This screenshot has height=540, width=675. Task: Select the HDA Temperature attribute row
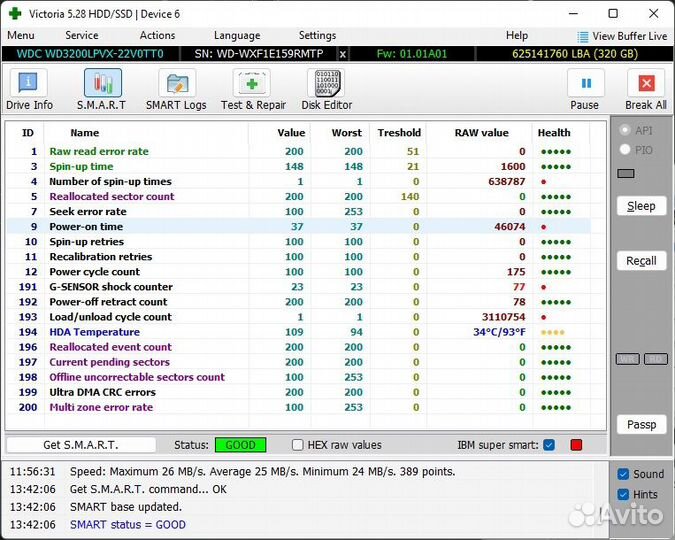coord(94,332)
